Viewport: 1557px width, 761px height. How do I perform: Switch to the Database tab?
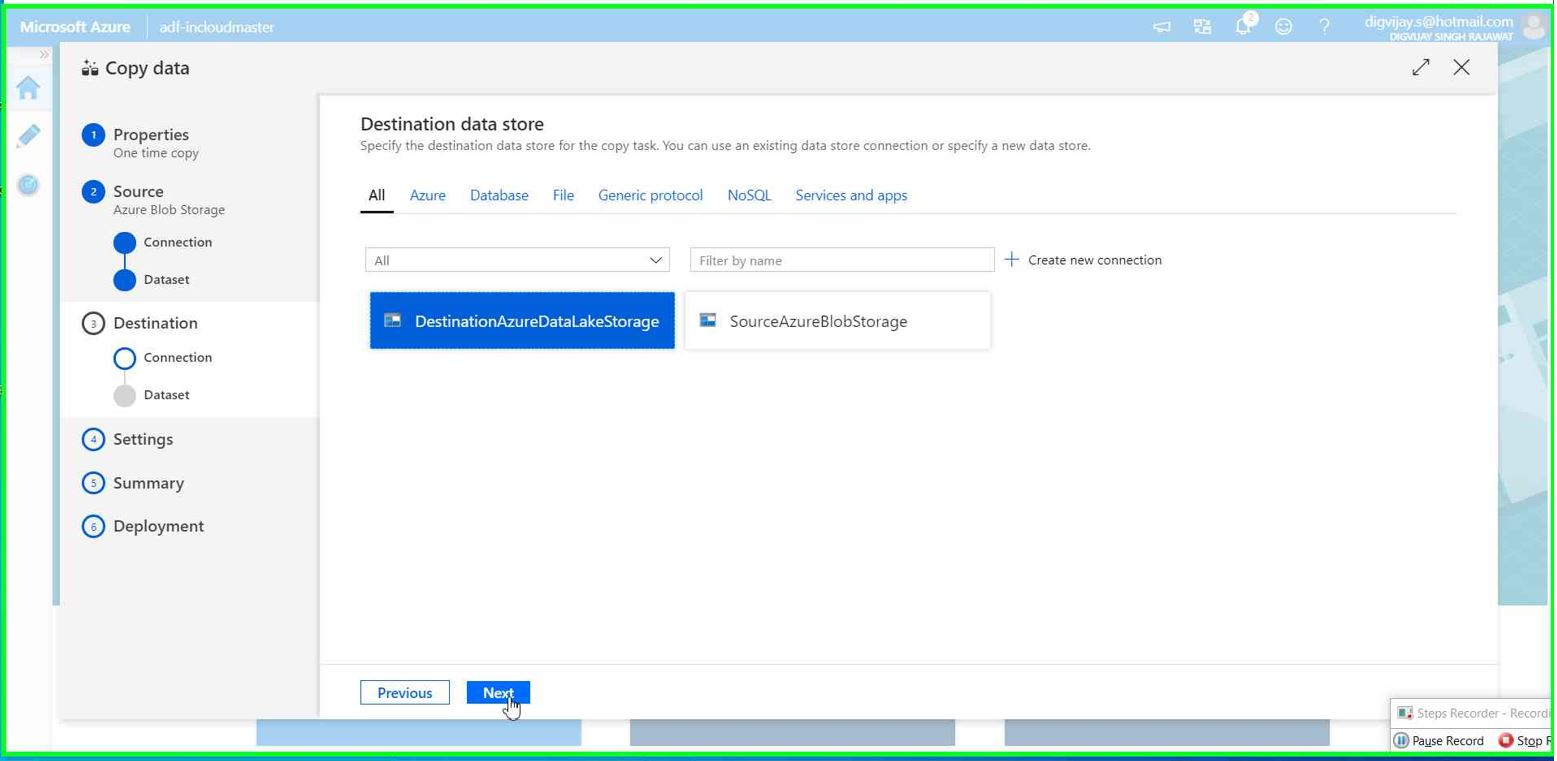pos(499,196)
